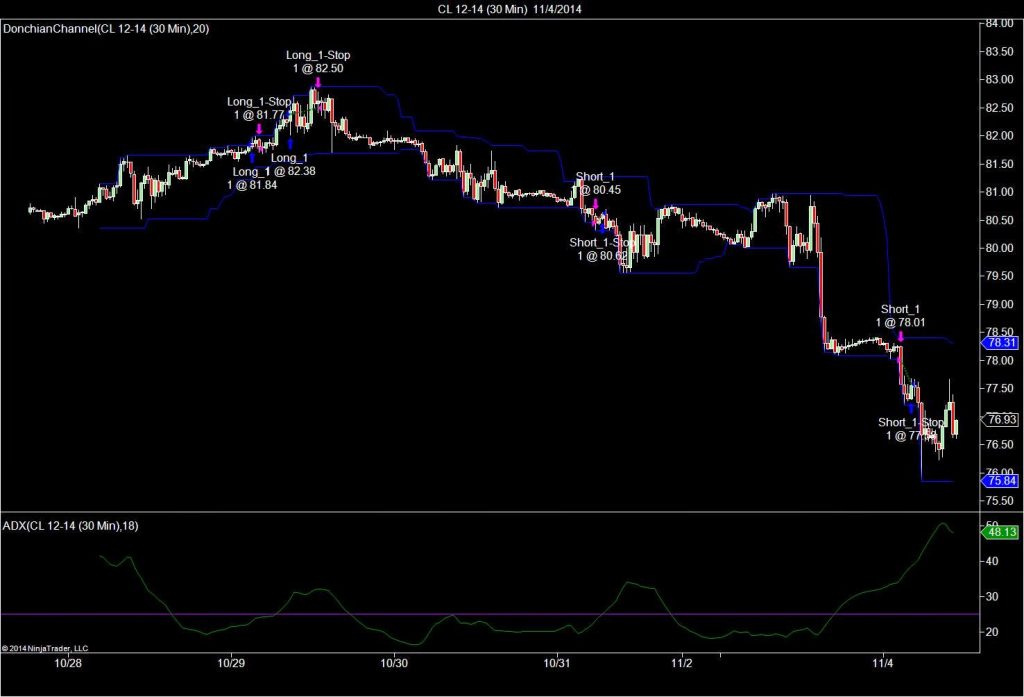Select the Long_1-Stop 1 @ 82.50 annotation
1024x697 pixels.
(x=318, y=62)
